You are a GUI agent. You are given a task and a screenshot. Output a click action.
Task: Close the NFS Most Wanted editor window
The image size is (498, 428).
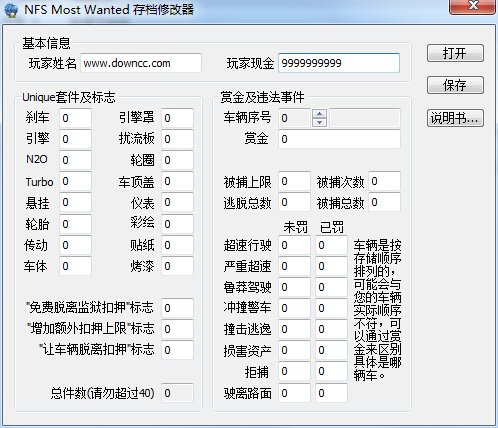(473, 6)
